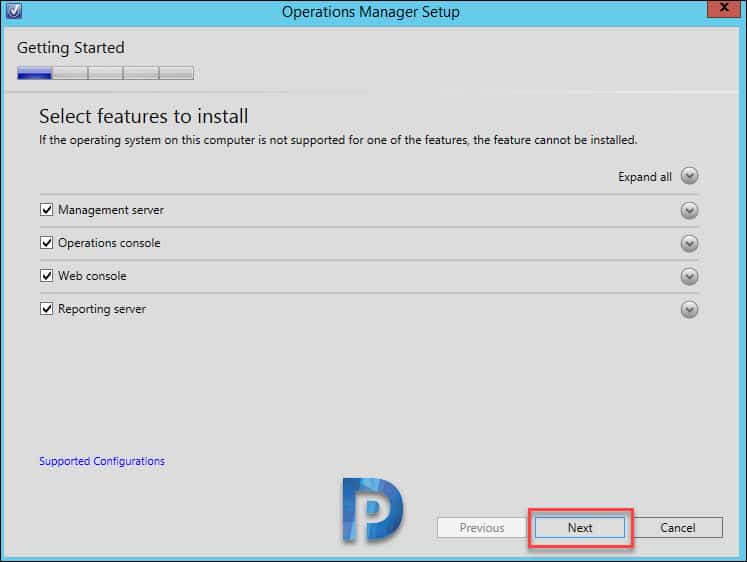
Task: Click the Expand all text
Action: [x=645, y=177]
